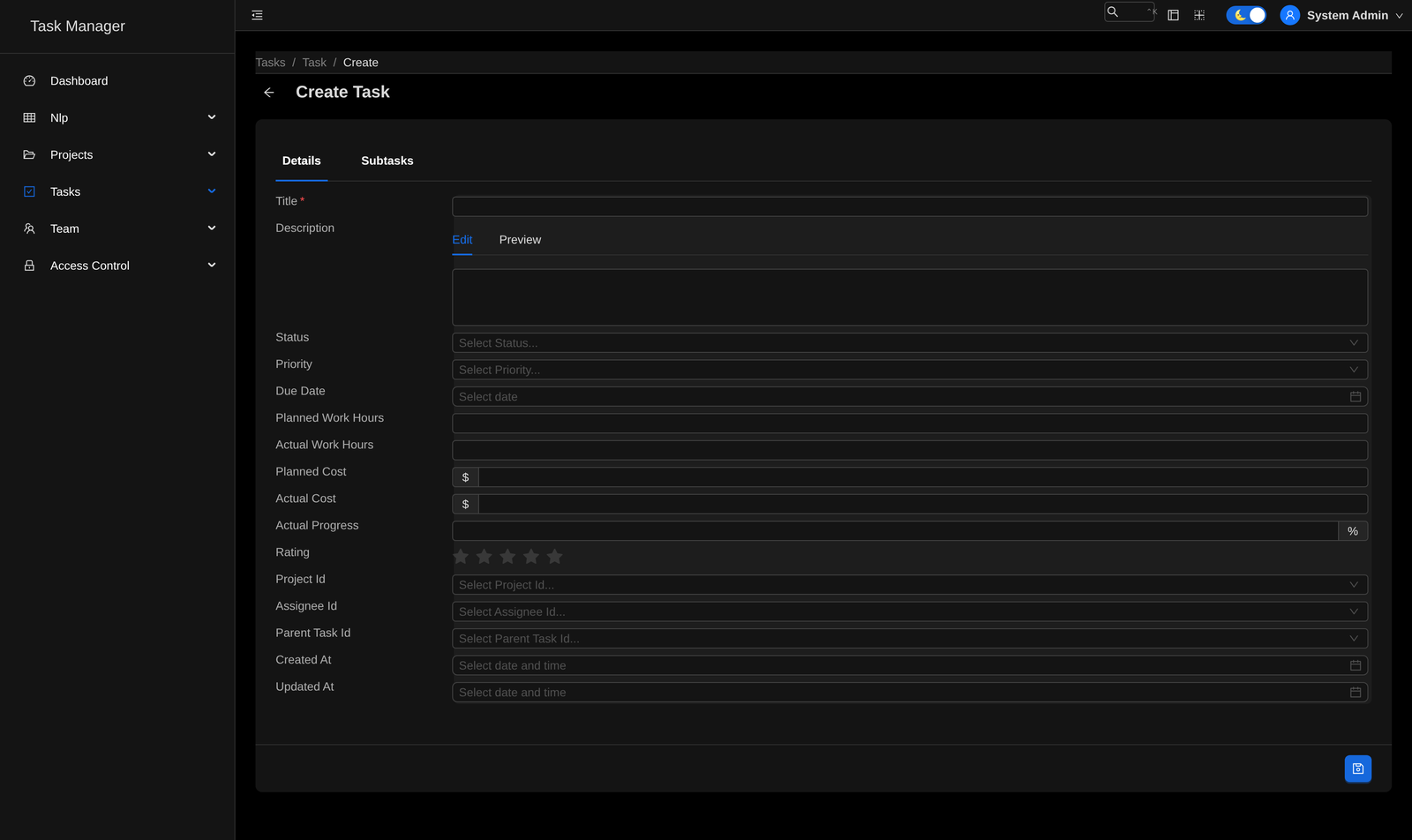Set rating to five stars
This screenshot has height=840, width=1412.
click(554, 557)
